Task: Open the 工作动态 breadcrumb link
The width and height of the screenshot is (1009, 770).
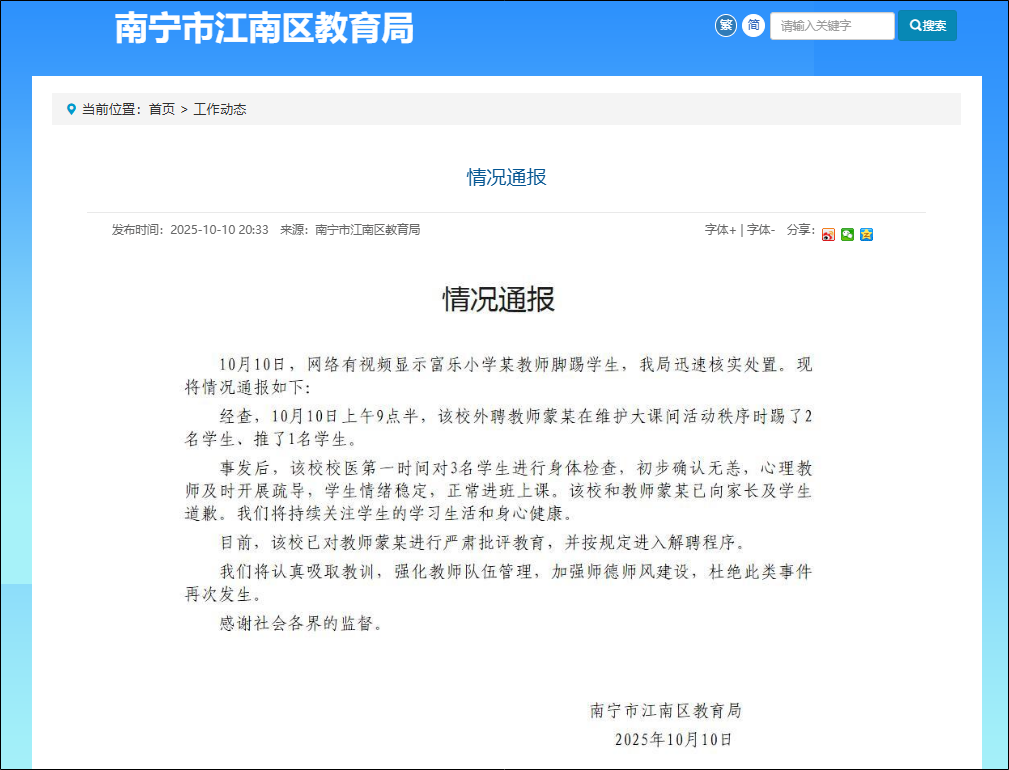Action: click(220, 109)
